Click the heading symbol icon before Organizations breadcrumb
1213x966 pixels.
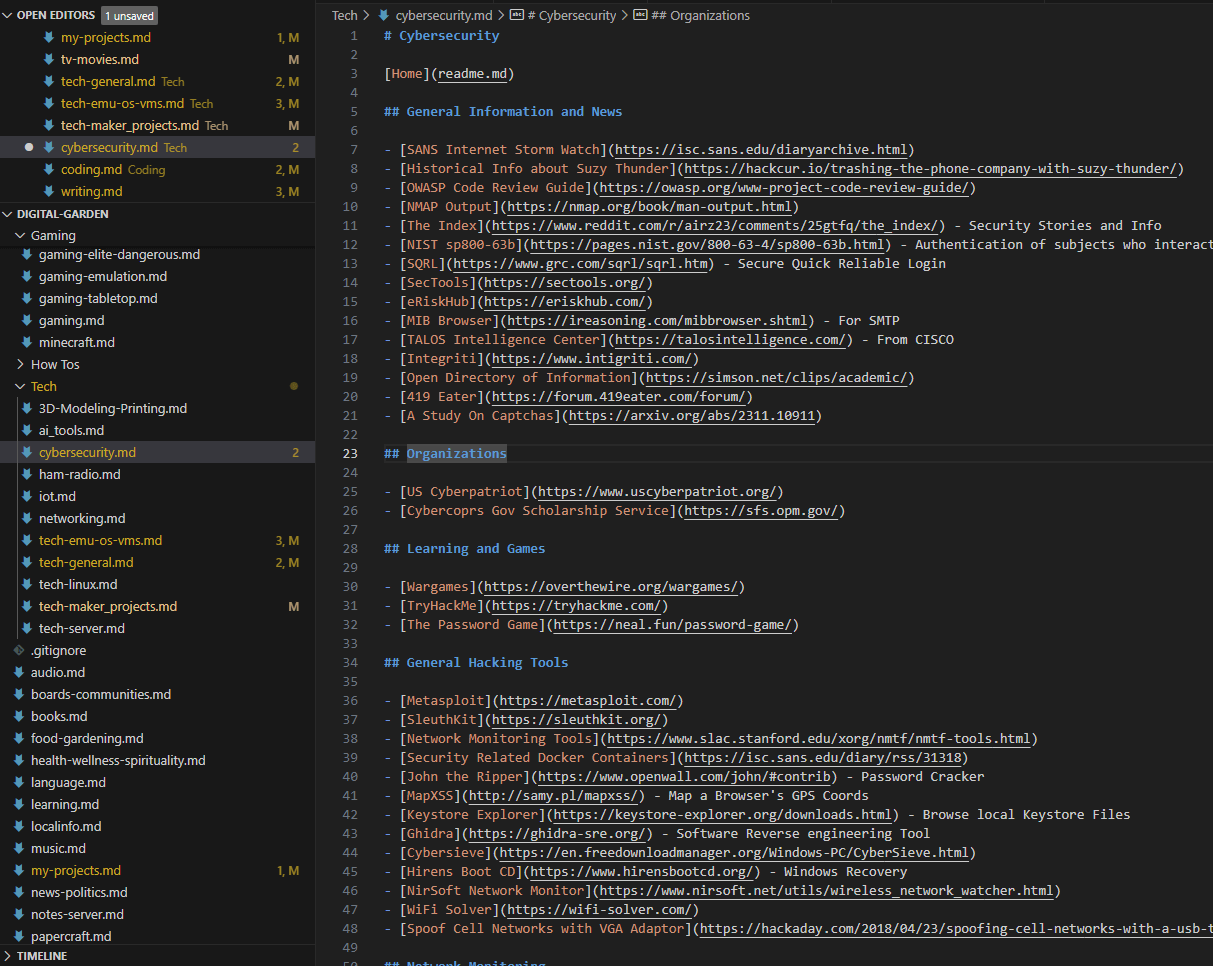coord(640,15)
